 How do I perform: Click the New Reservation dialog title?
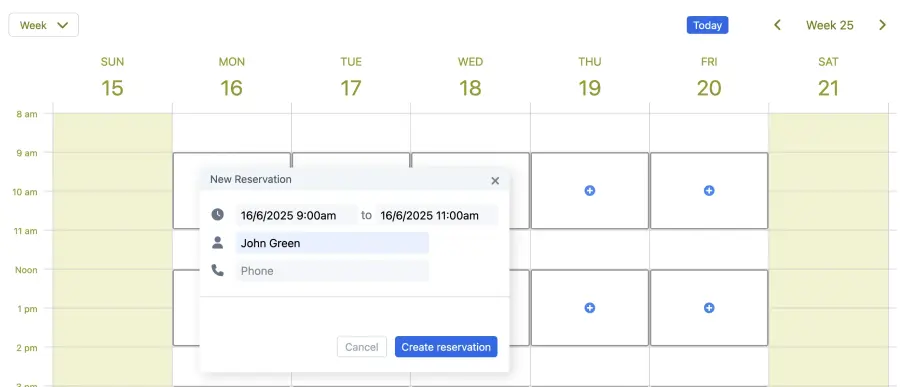click(251, 179)
